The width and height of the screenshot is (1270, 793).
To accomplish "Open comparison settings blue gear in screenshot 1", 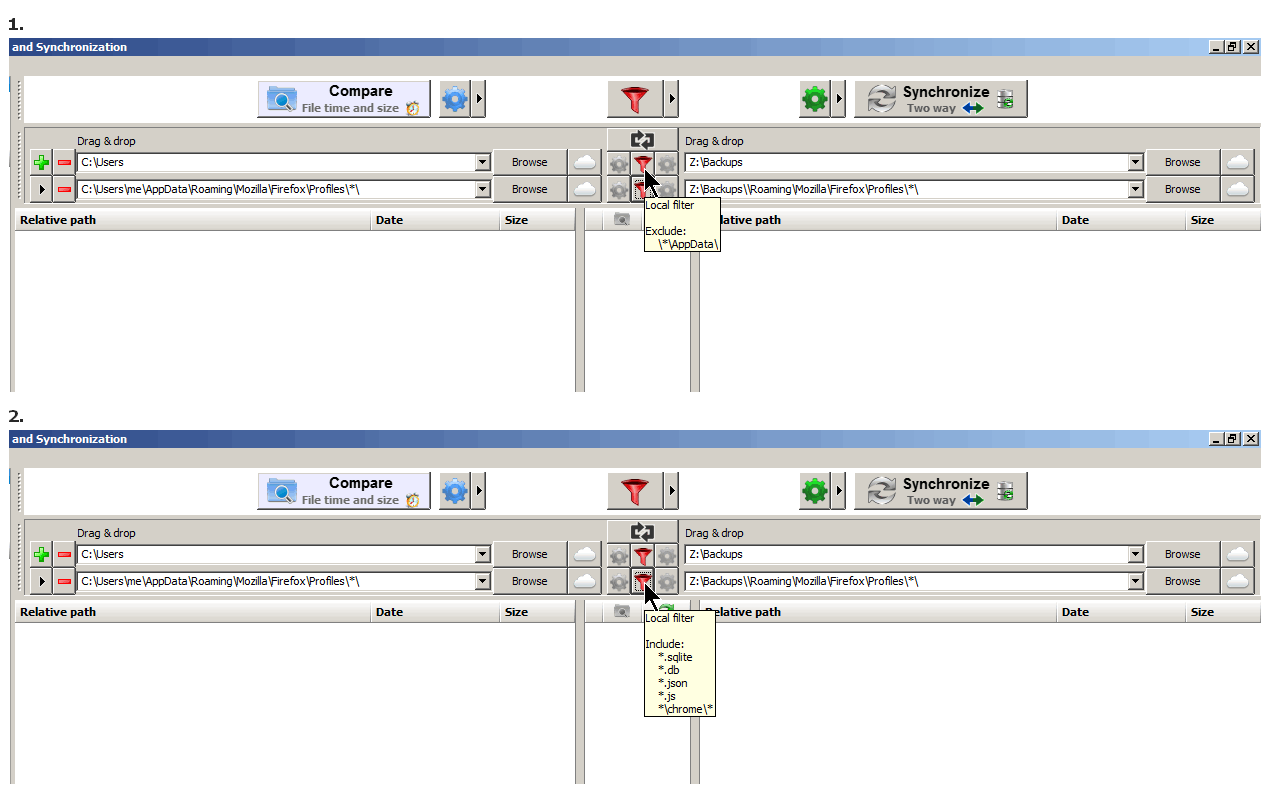I will pyautogui.click(x=455, y=99).
